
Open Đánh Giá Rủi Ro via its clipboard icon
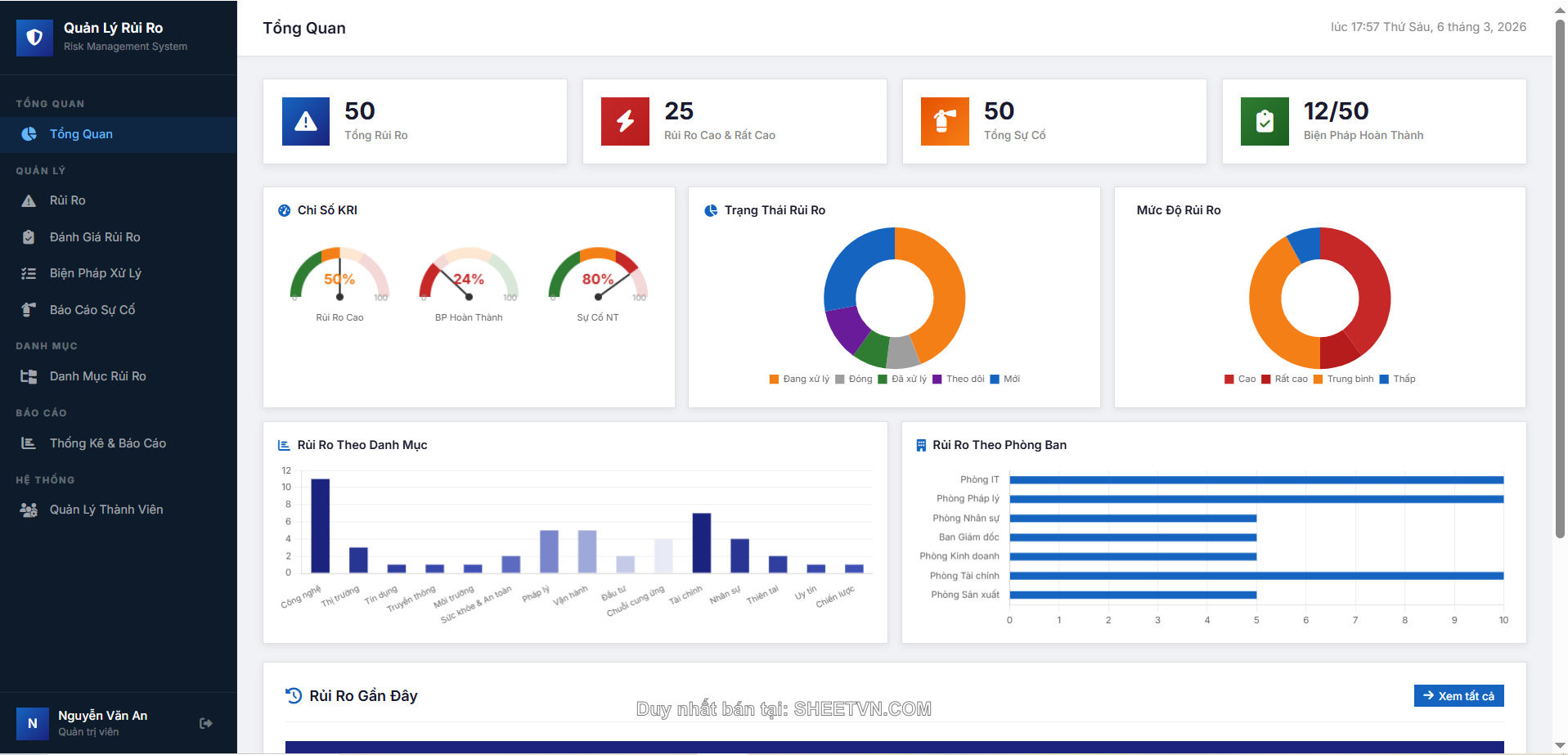29,236
